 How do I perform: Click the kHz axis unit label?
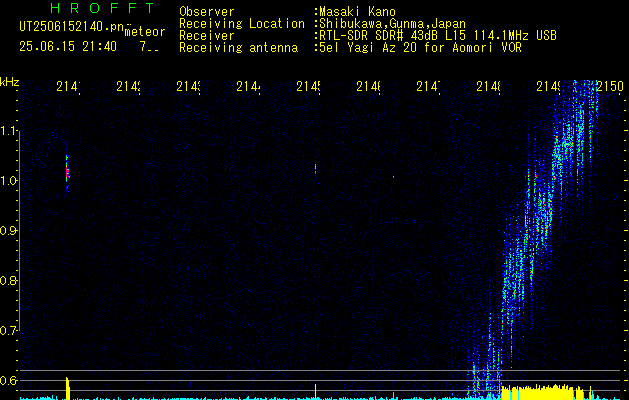coord(9,83)
